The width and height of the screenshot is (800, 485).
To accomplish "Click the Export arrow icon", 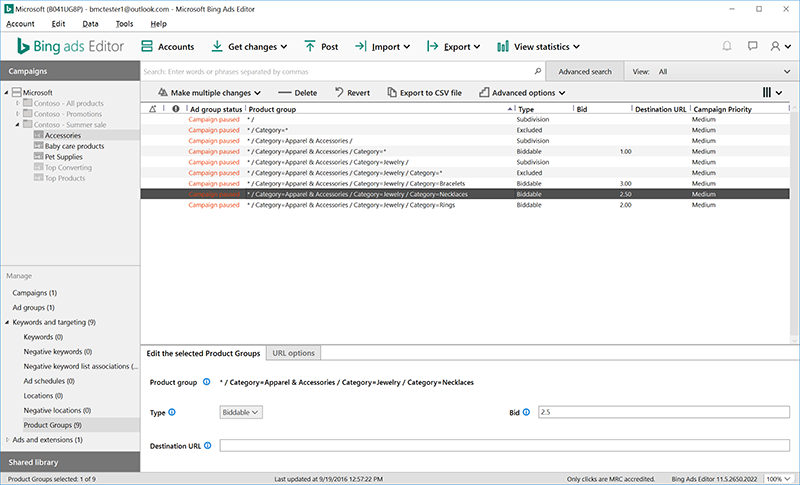I will tap(433, 46).
